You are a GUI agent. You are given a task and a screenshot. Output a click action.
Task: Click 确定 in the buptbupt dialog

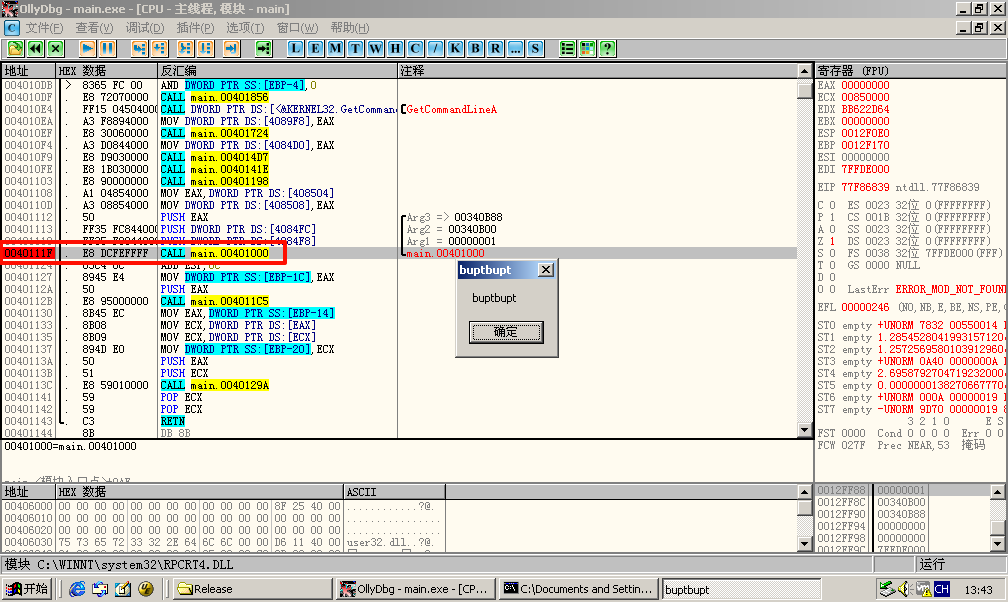pos(505,332)
